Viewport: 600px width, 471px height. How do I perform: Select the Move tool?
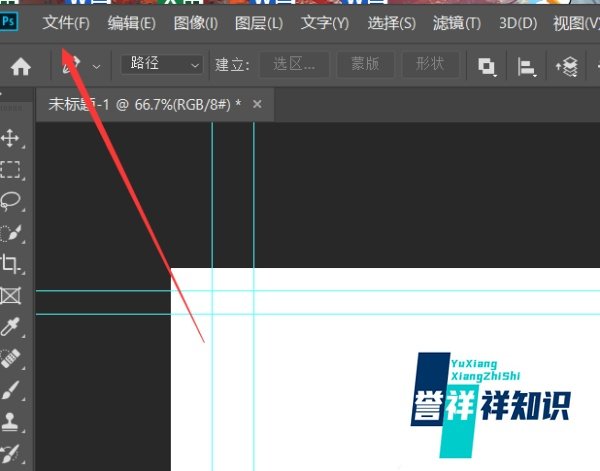[11, 138]
